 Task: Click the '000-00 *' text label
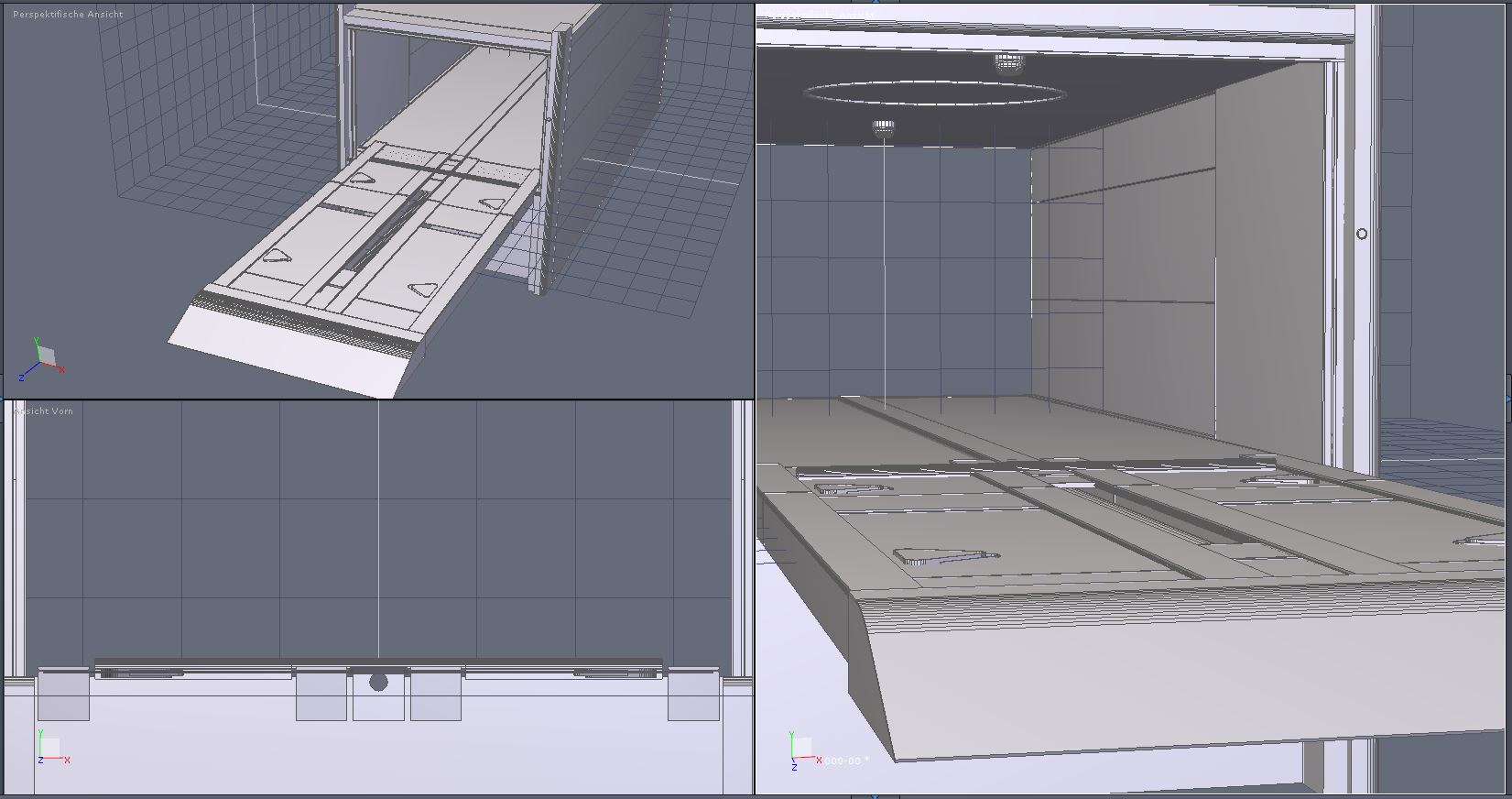tap(845, 761)
